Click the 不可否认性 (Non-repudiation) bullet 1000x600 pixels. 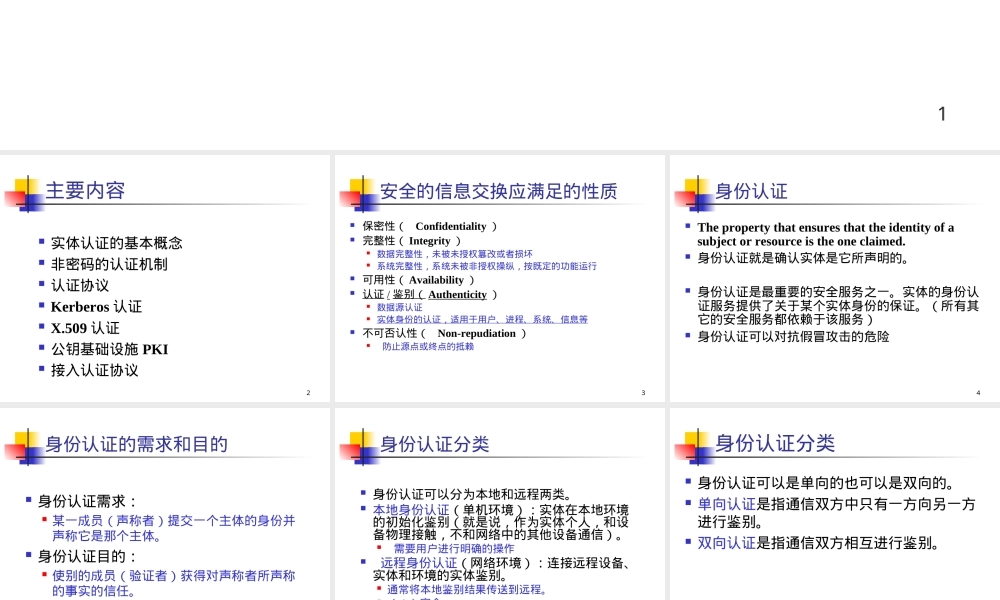coord(445,333)
